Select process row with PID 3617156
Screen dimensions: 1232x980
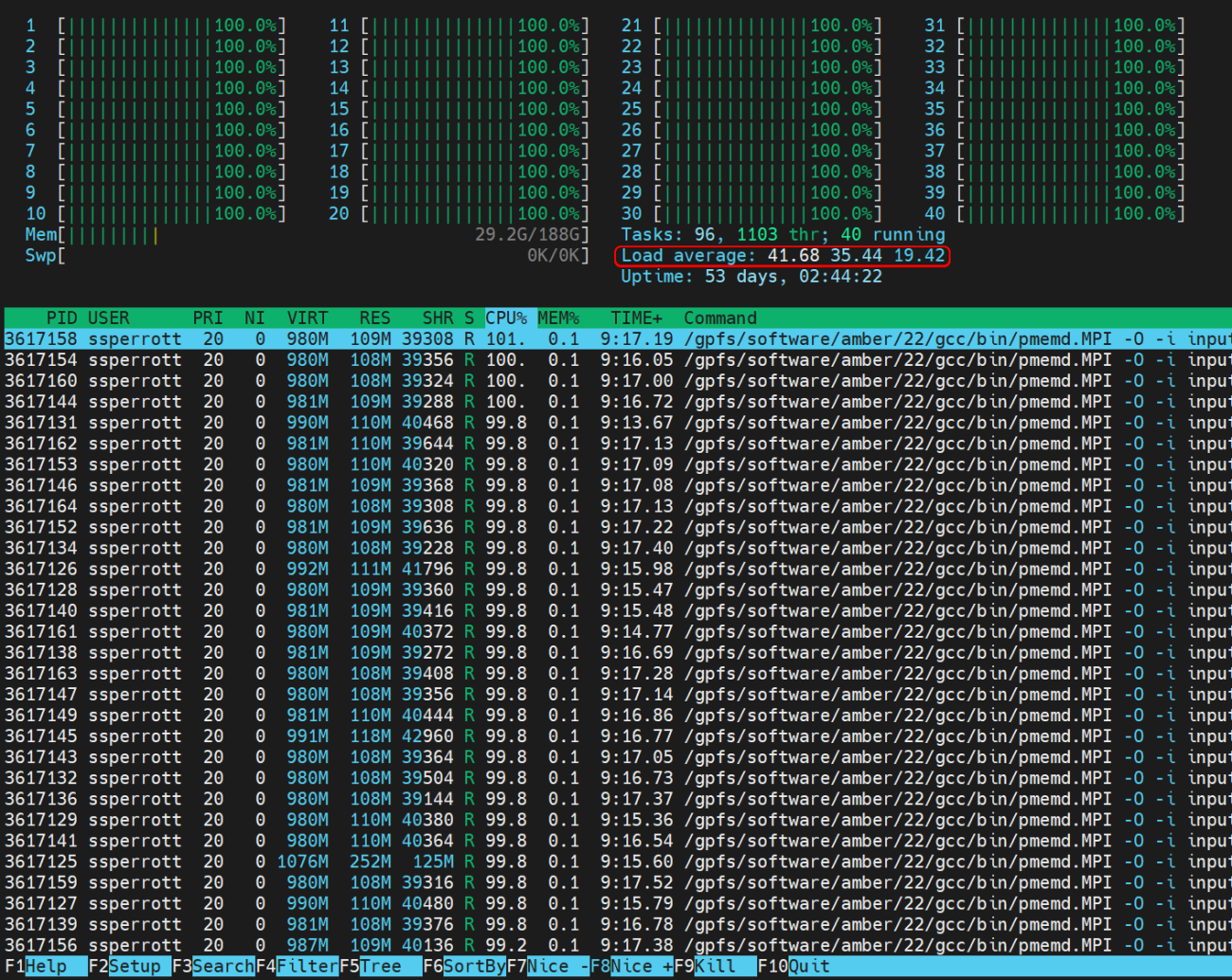click(618, 945)
